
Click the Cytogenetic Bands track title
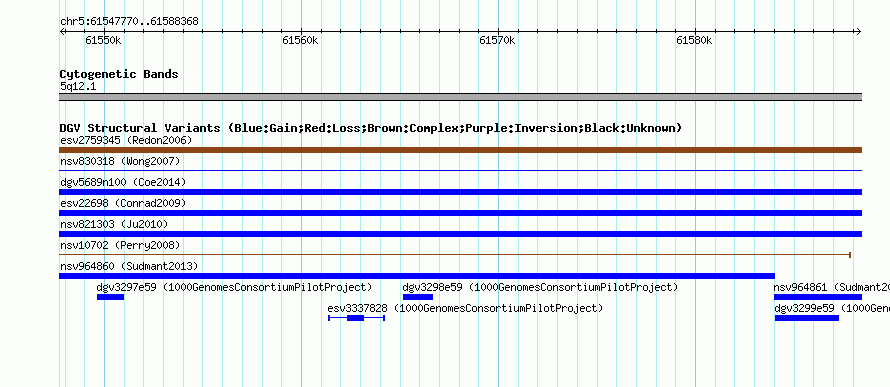pos(119,74)
